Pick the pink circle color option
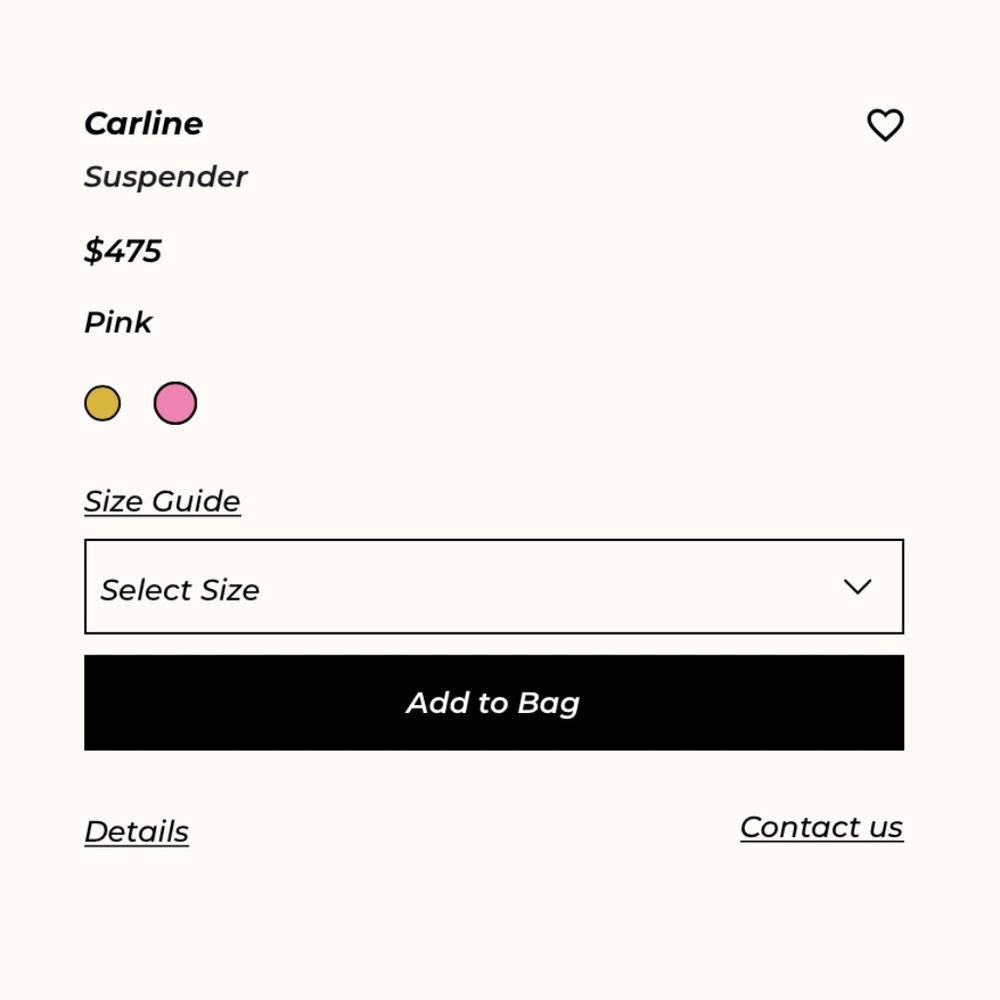This screenshot has height=1000, width=1000. [175, 404]
